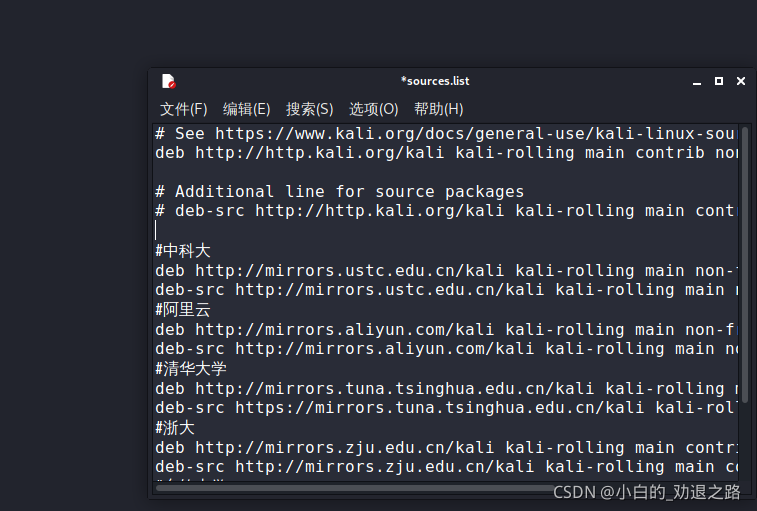Click the sources.list document icon in title bar
Image resolution: width=757 pixels, height=511 pixels.
[168, 81]
